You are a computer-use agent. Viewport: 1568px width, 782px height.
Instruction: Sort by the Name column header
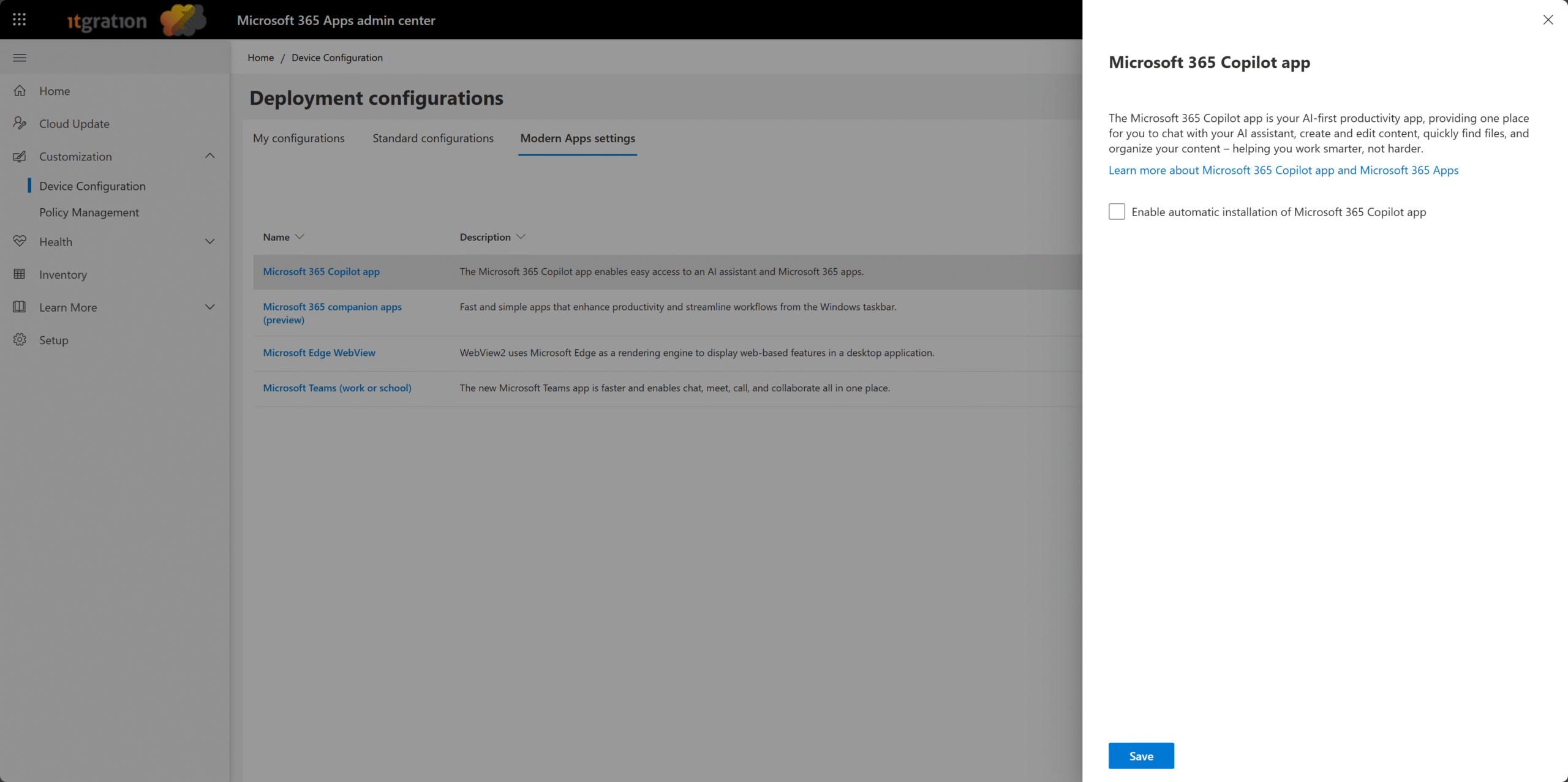pos(276,237)
